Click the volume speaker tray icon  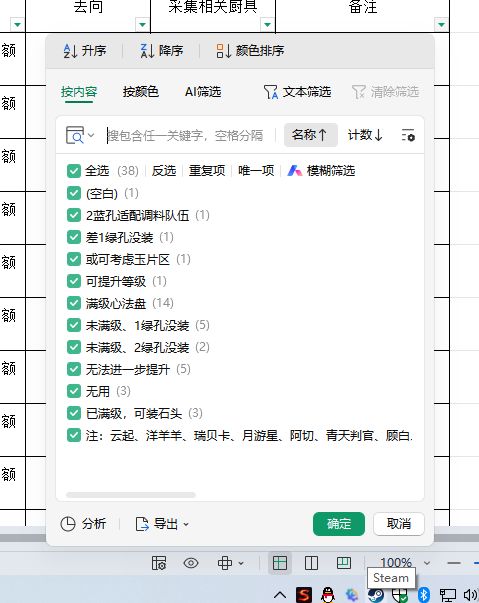coord(471,595)
